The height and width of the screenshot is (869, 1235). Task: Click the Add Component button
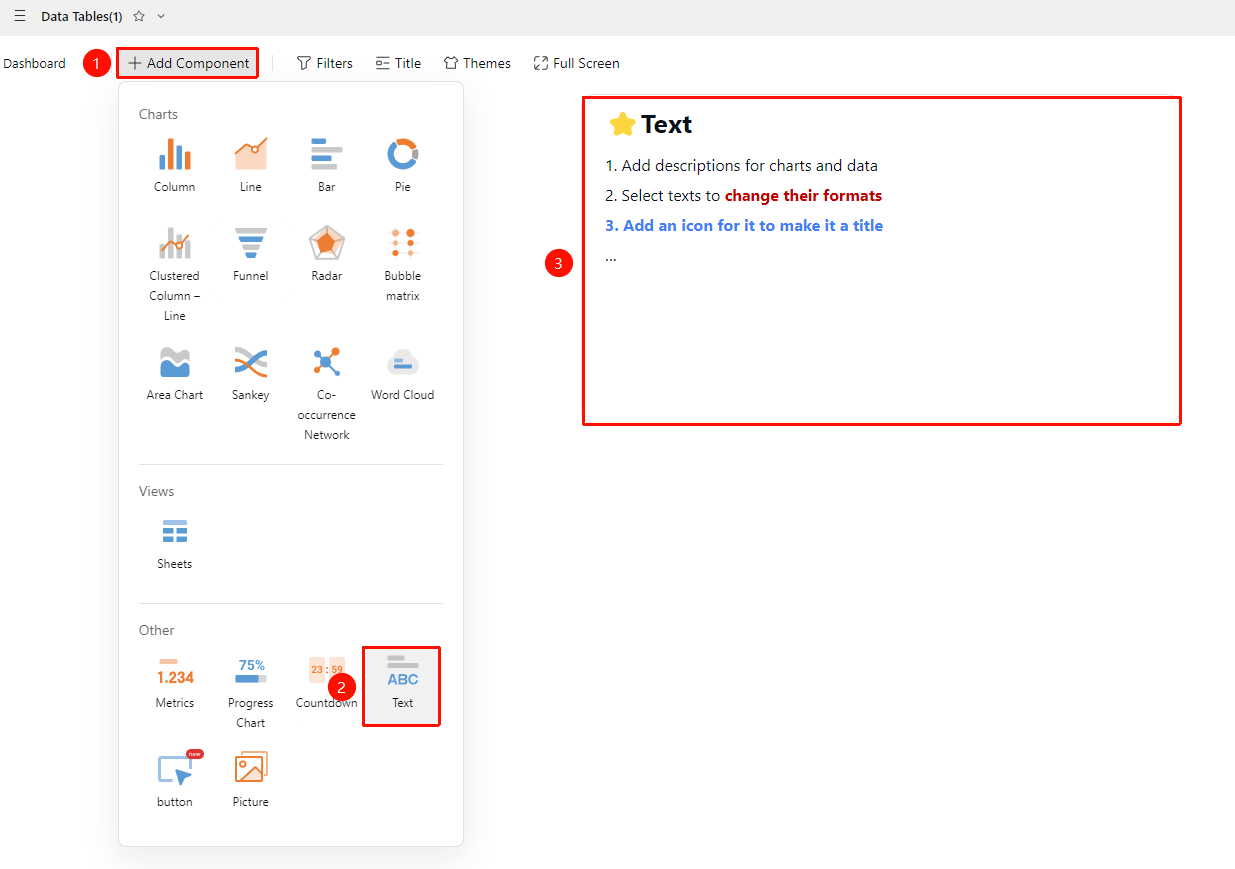pos(188,63)
